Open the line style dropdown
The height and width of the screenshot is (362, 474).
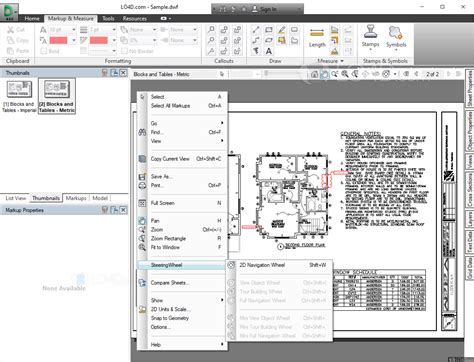tap(114, 51)
